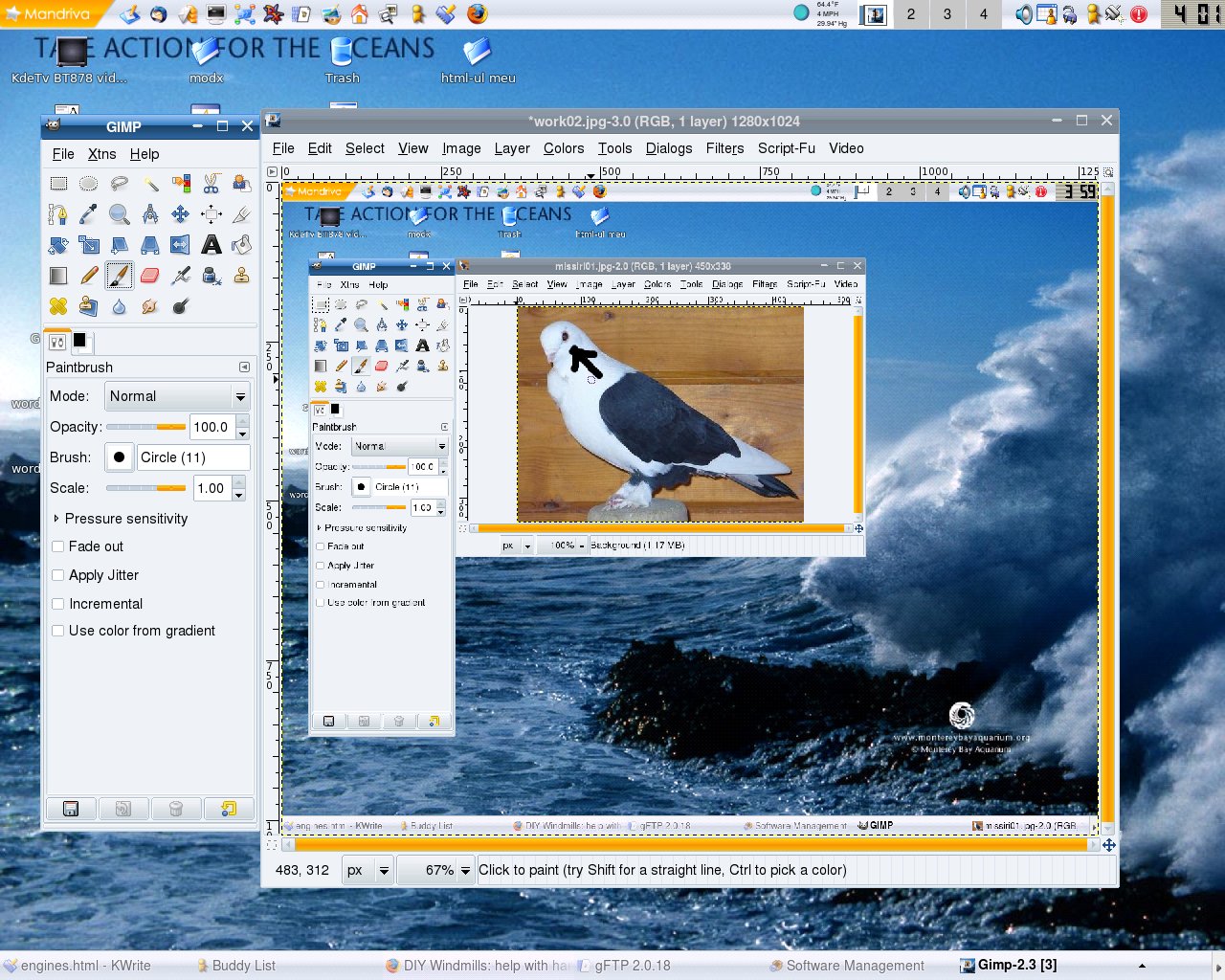Viewport: 1225px width, 980px height.
Task: Click the Opacity slider
Action: tap(145, 427)
